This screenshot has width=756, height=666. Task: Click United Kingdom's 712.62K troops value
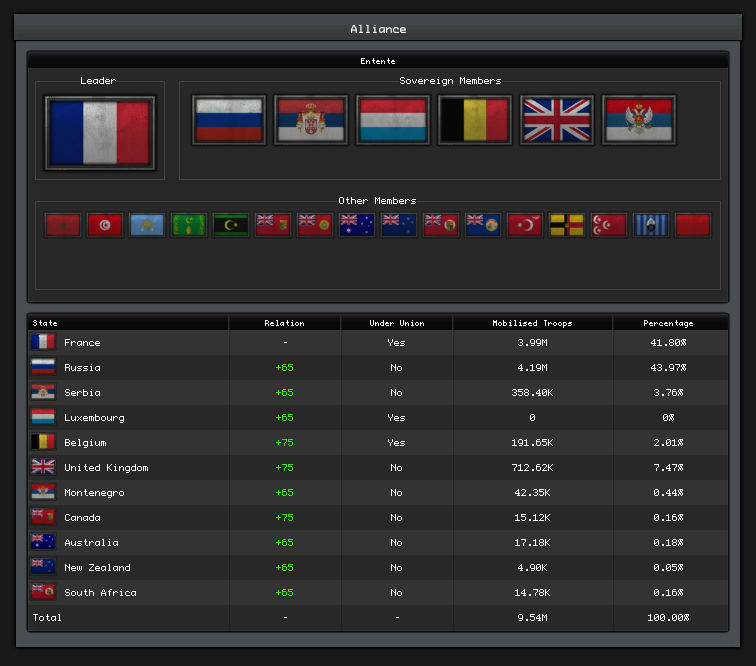(532, 468)
